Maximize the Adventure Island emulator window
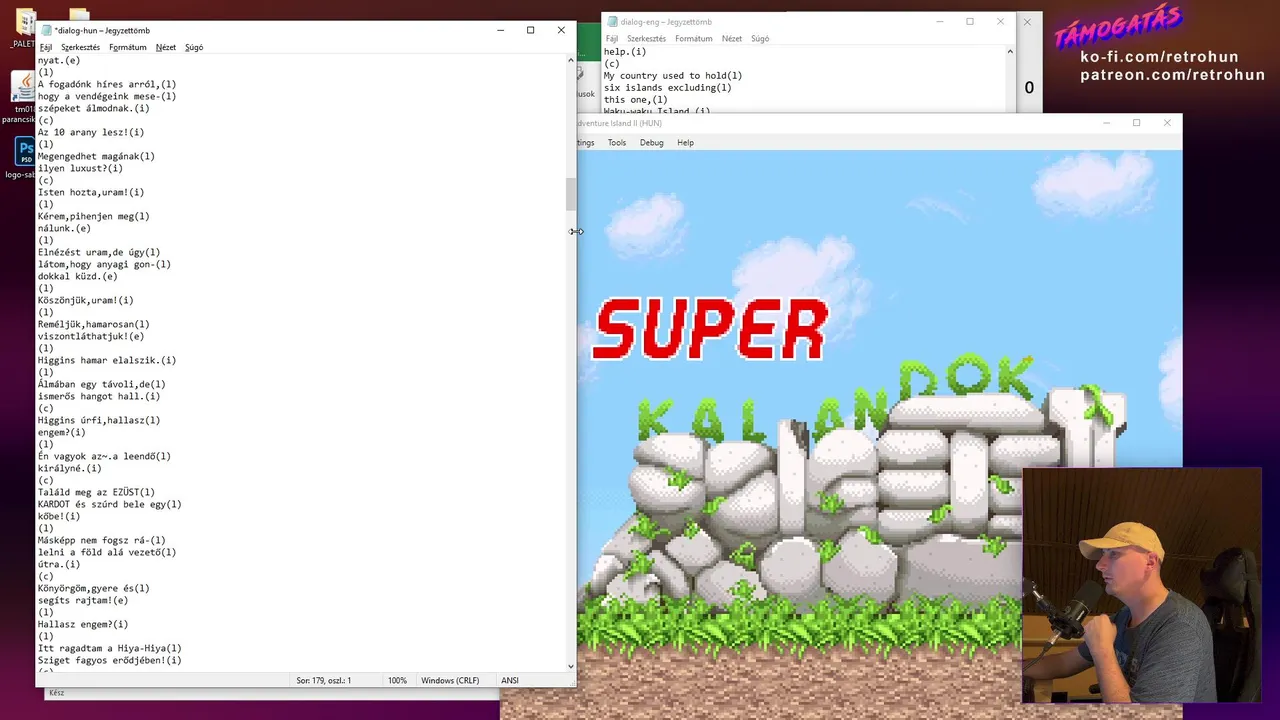Viewport: 1280px width, 720px height. point(1136,123)
